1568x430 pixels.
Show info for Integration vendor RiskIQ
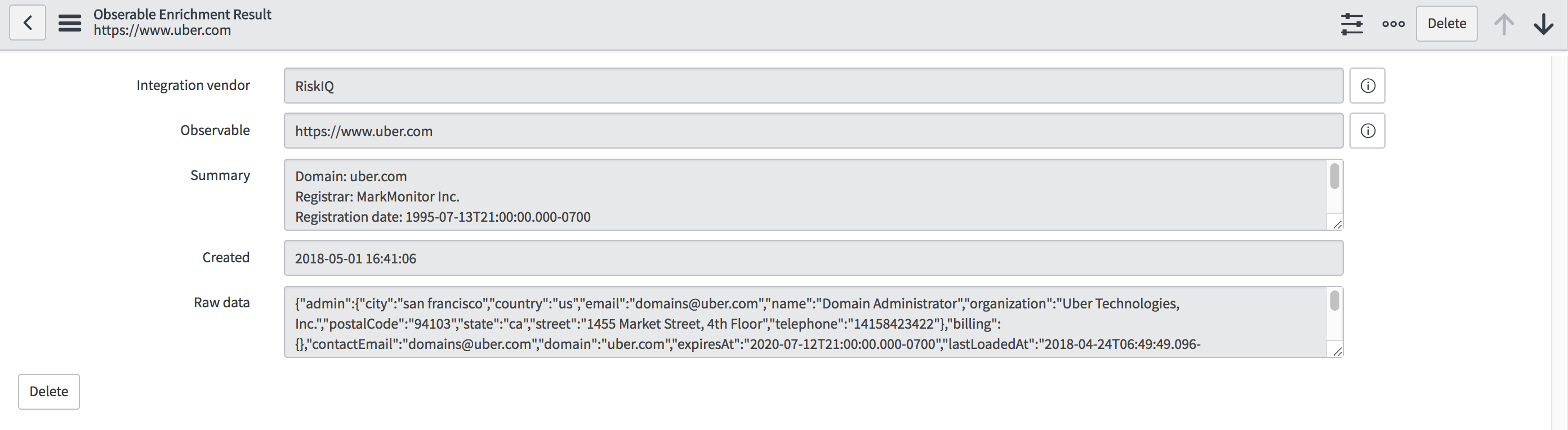click(1367, 86)
